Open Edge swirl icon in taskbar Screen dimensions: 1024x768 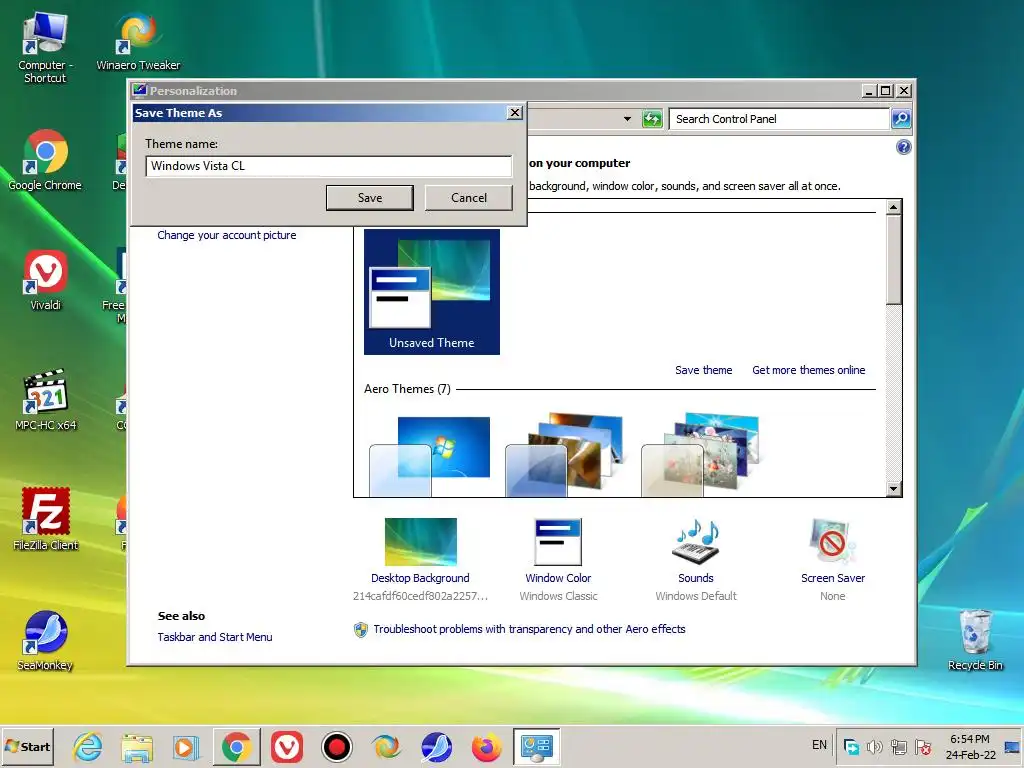(x=387, y=747)
